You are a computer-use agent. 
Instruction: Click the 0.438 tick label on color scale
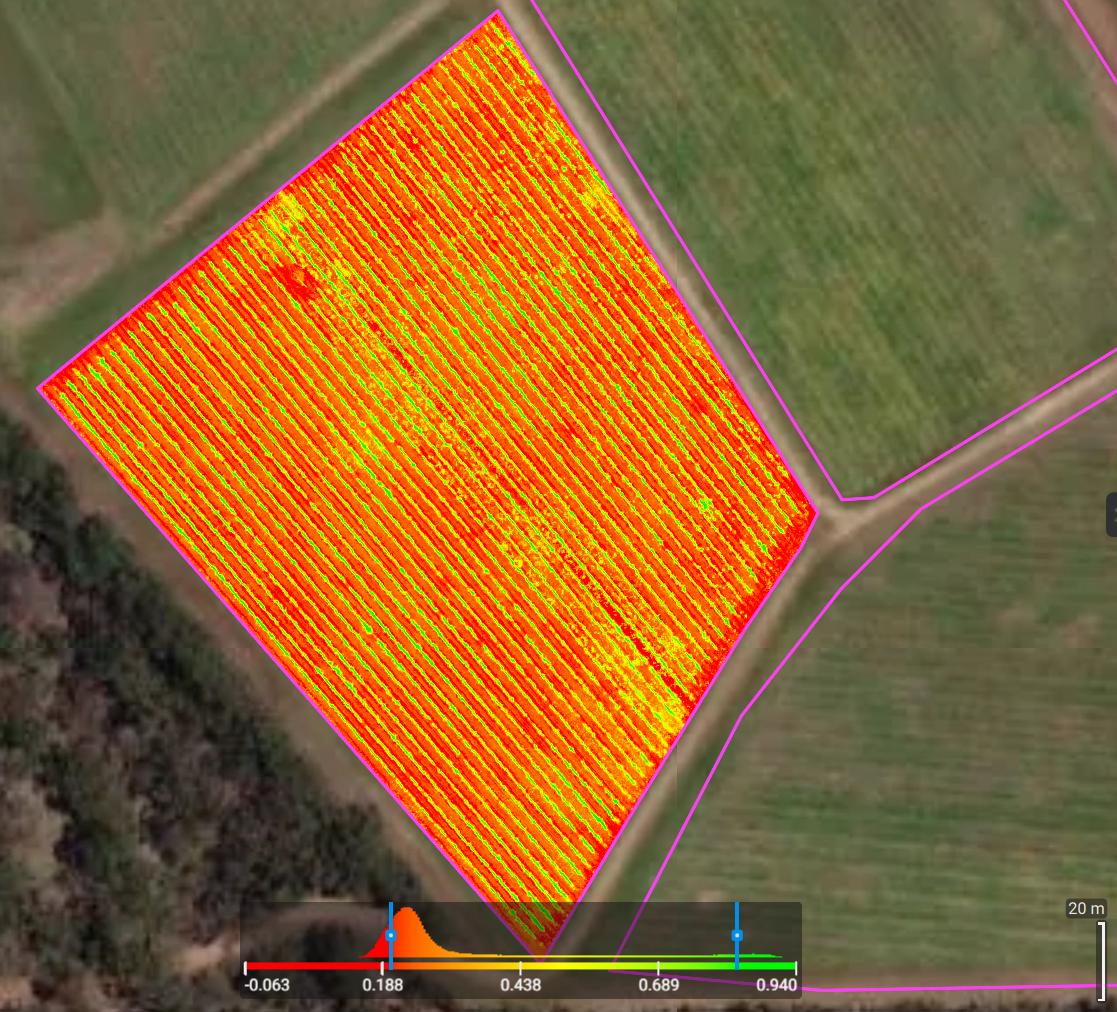tap(521, 986)
